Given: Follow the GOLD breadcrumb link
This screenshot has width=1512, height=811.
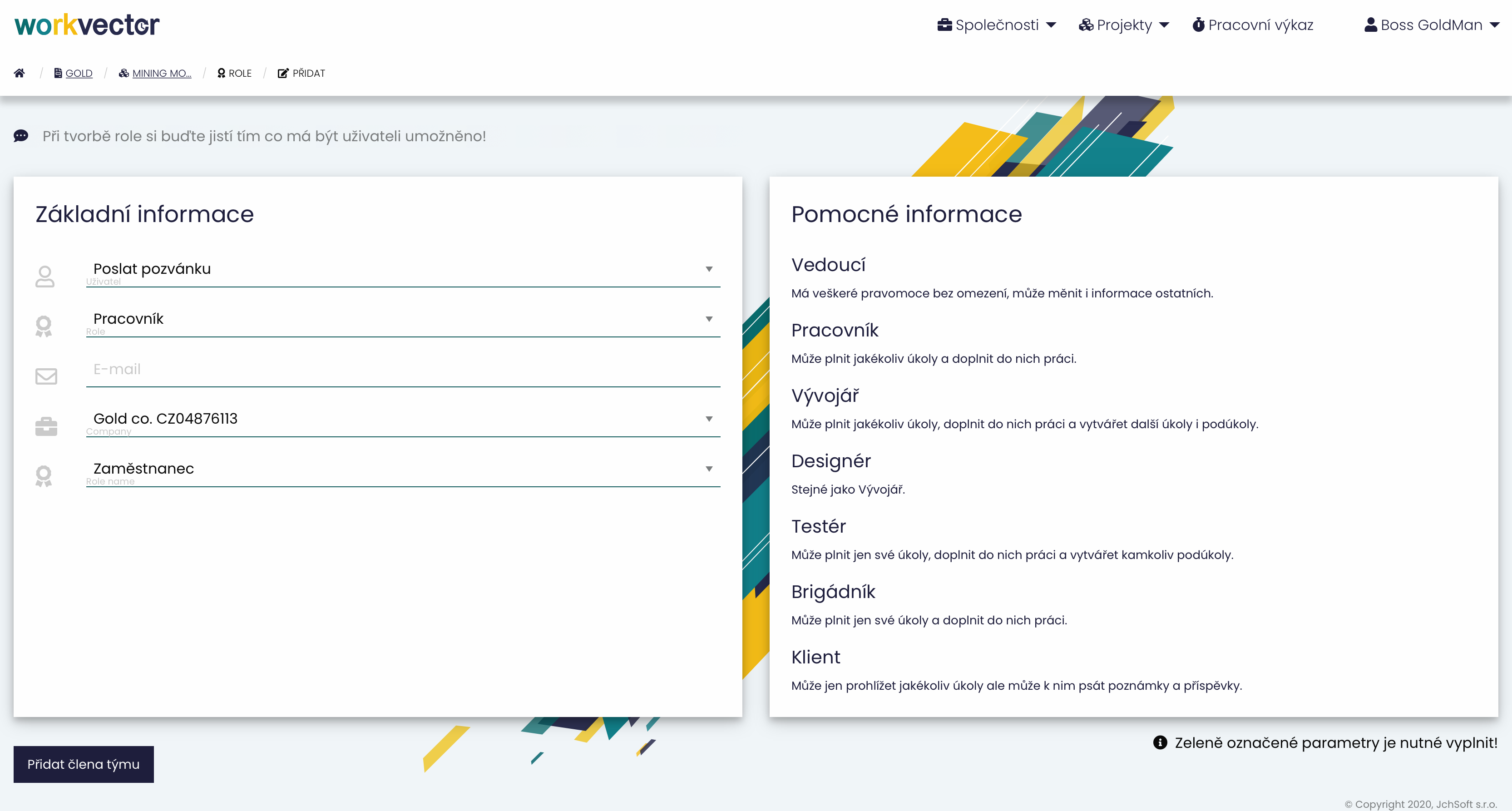Looking at the screenshot, I should (79, 74).
